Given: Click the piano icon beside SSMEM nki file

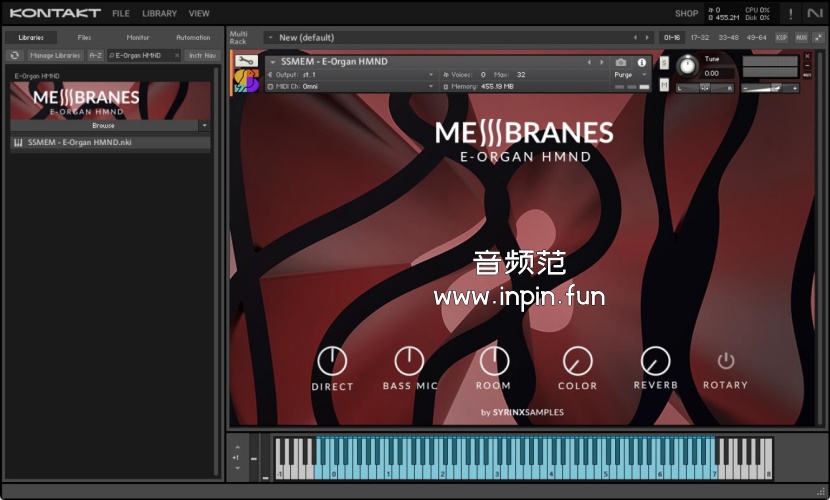Looking at the screenshot, I should [x=18, y=142].
